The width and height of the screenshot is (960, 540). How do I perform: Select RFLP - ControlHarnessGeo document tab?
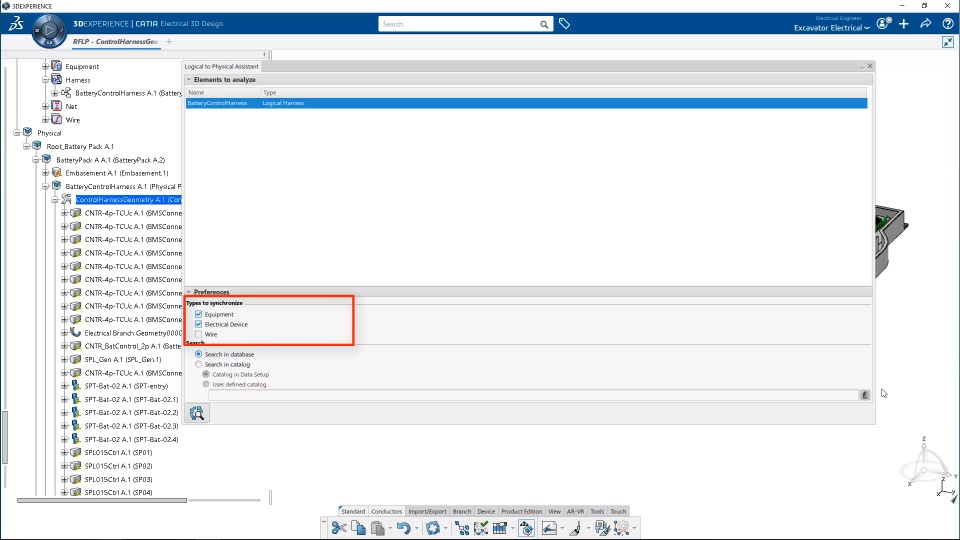[x=115, y=42]
